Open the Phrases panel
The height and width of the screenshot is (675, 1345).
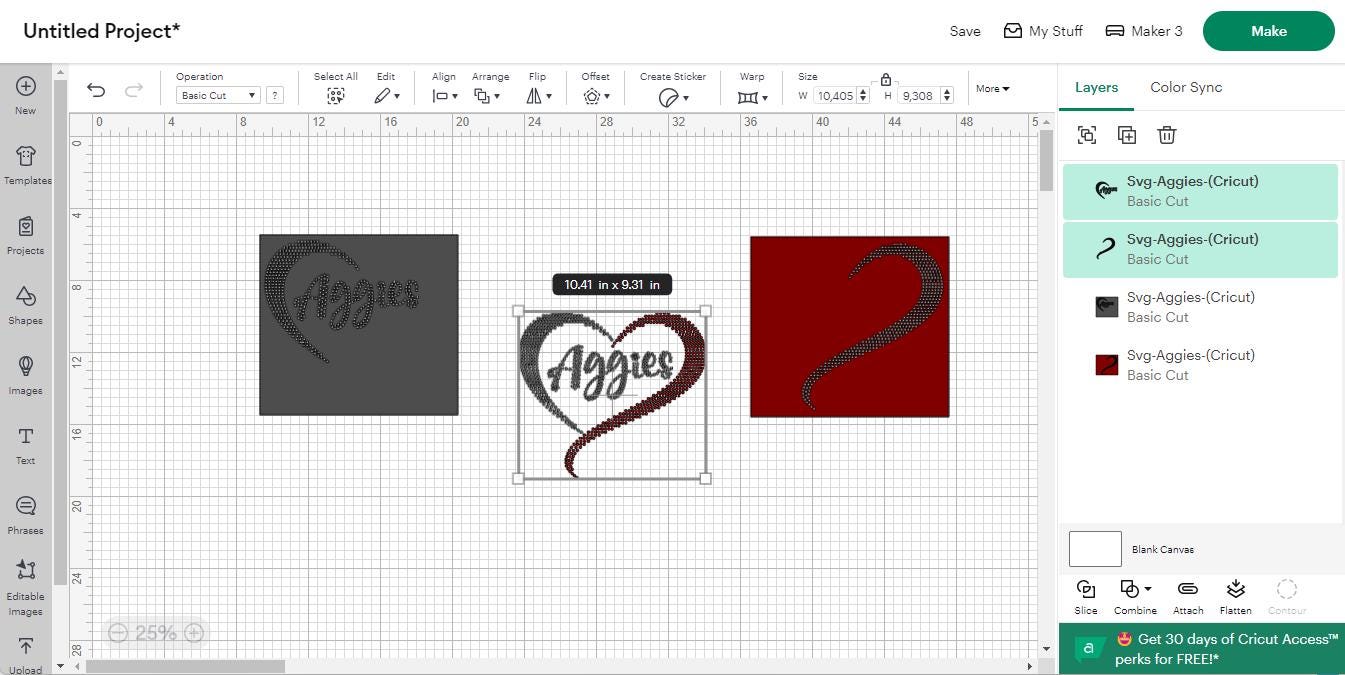[25, 506]
